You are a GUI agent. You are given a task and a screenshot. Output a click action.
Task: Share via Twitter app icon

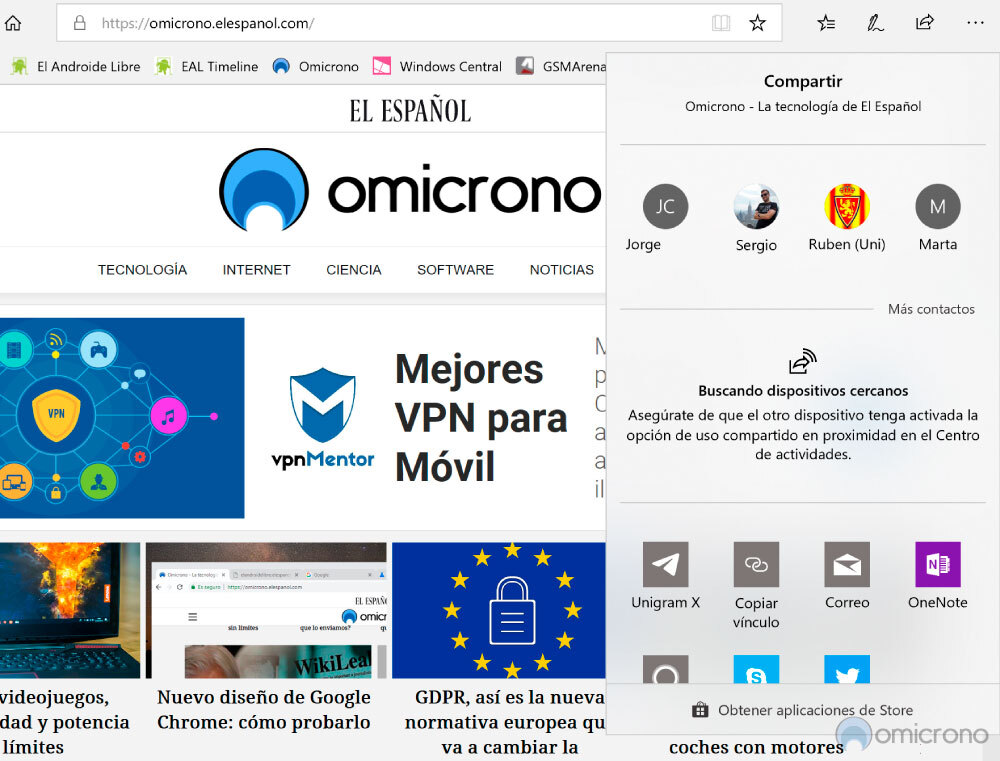pyautogui.click(x=847, y=670)
